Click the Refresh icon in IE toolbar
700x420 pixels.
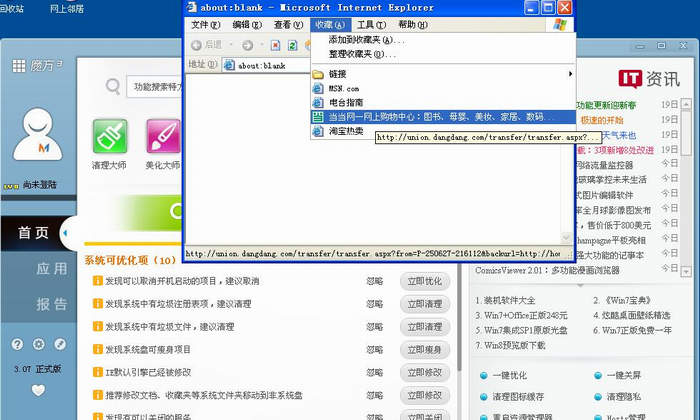[x=292, y=45]
